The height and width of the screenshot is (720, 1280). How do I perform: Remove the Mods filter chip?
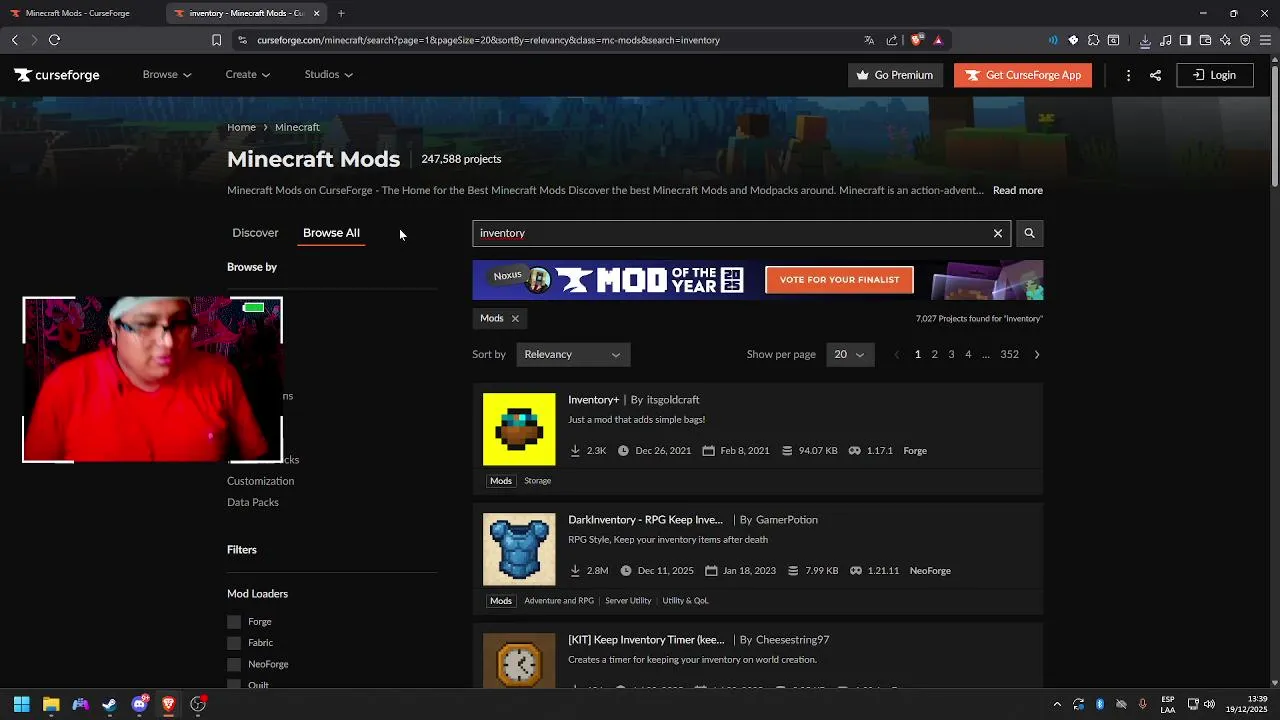[515, 318]
